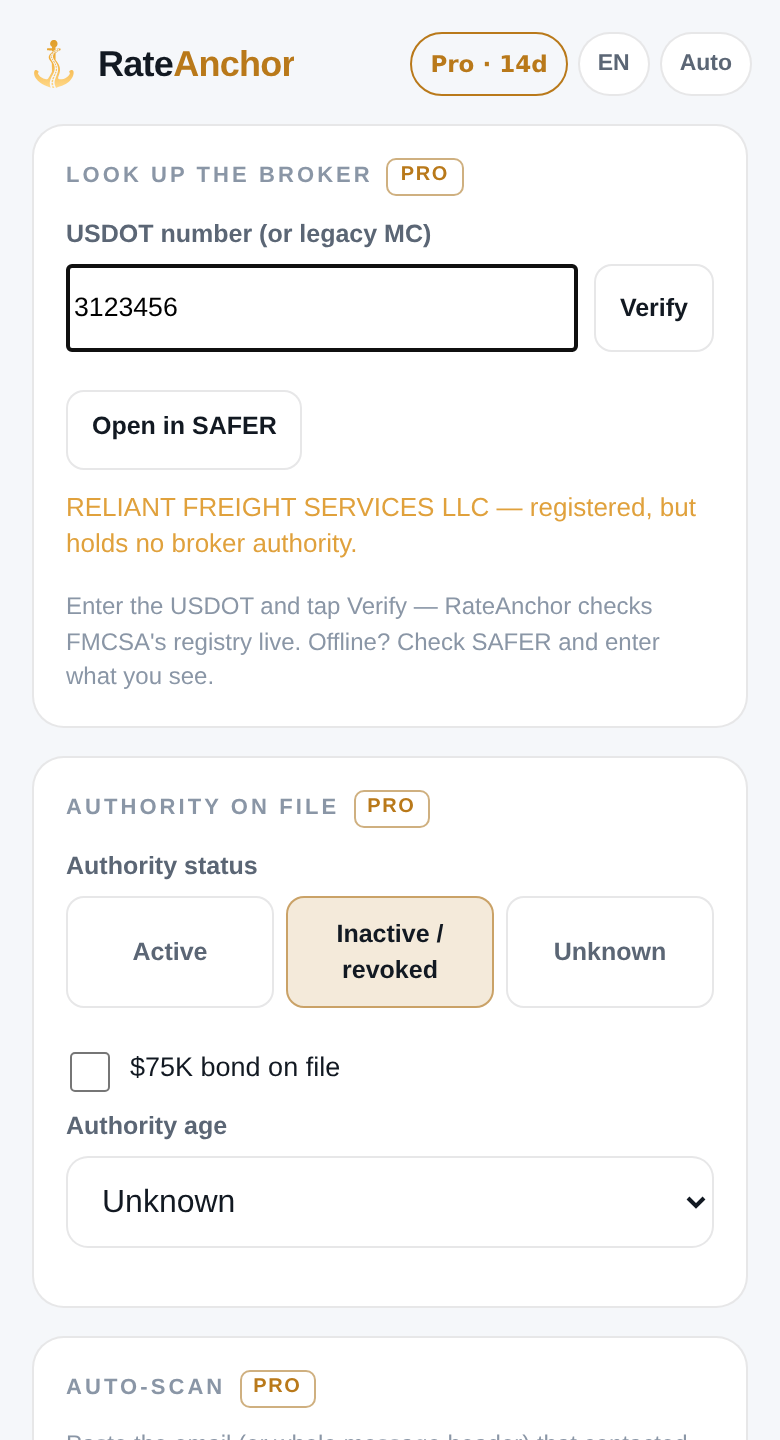Focus the USDOT number input field
Image resolution: width=780 pixels, height=1440 pixels.
pyautogui.click(x=322, y=308)
